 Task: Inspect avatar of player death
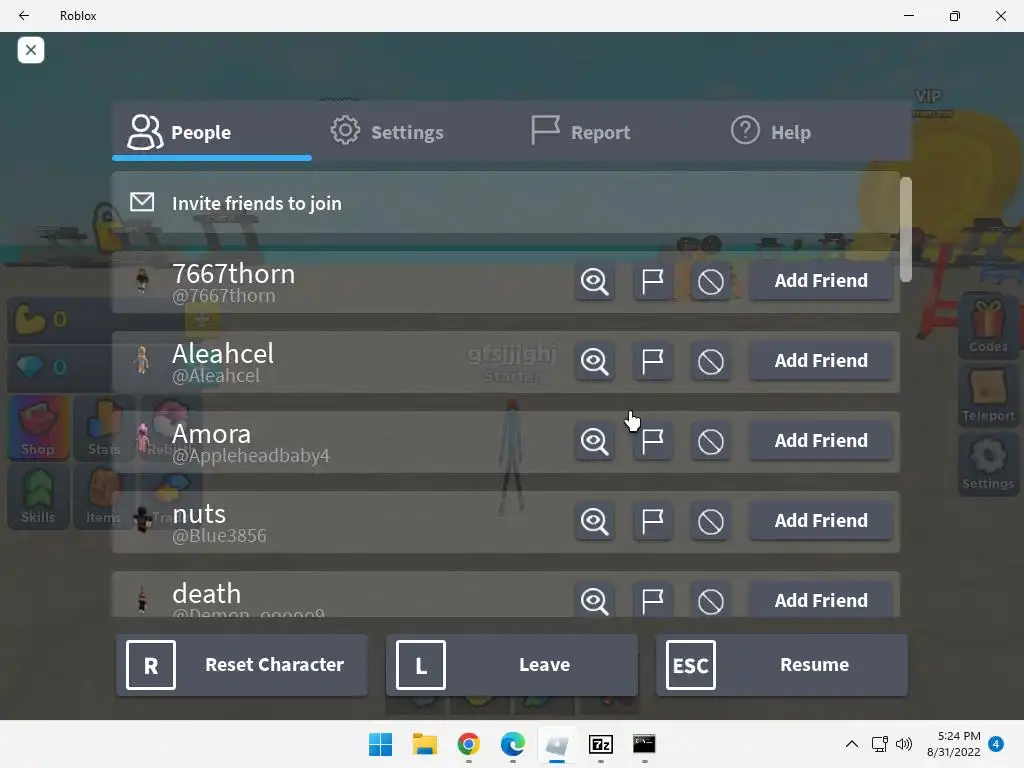[594, 600]
